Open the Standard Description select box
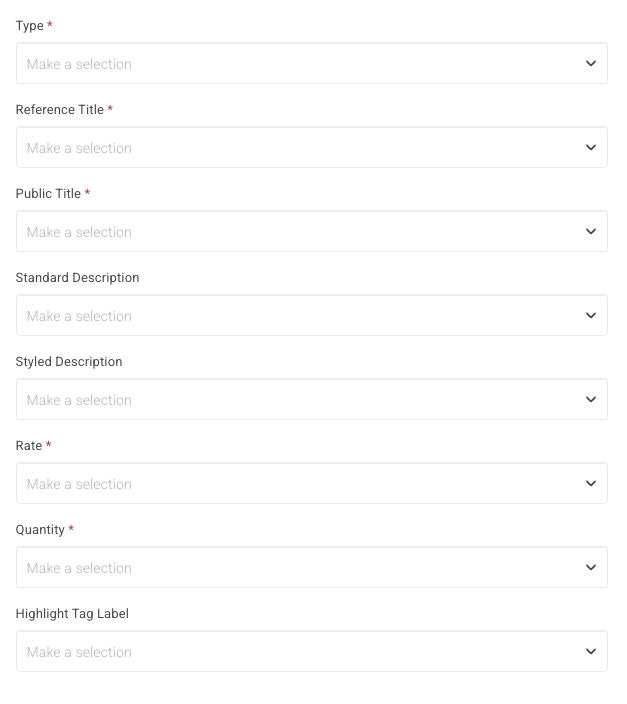The image size is (627, 704). (312, 315)
